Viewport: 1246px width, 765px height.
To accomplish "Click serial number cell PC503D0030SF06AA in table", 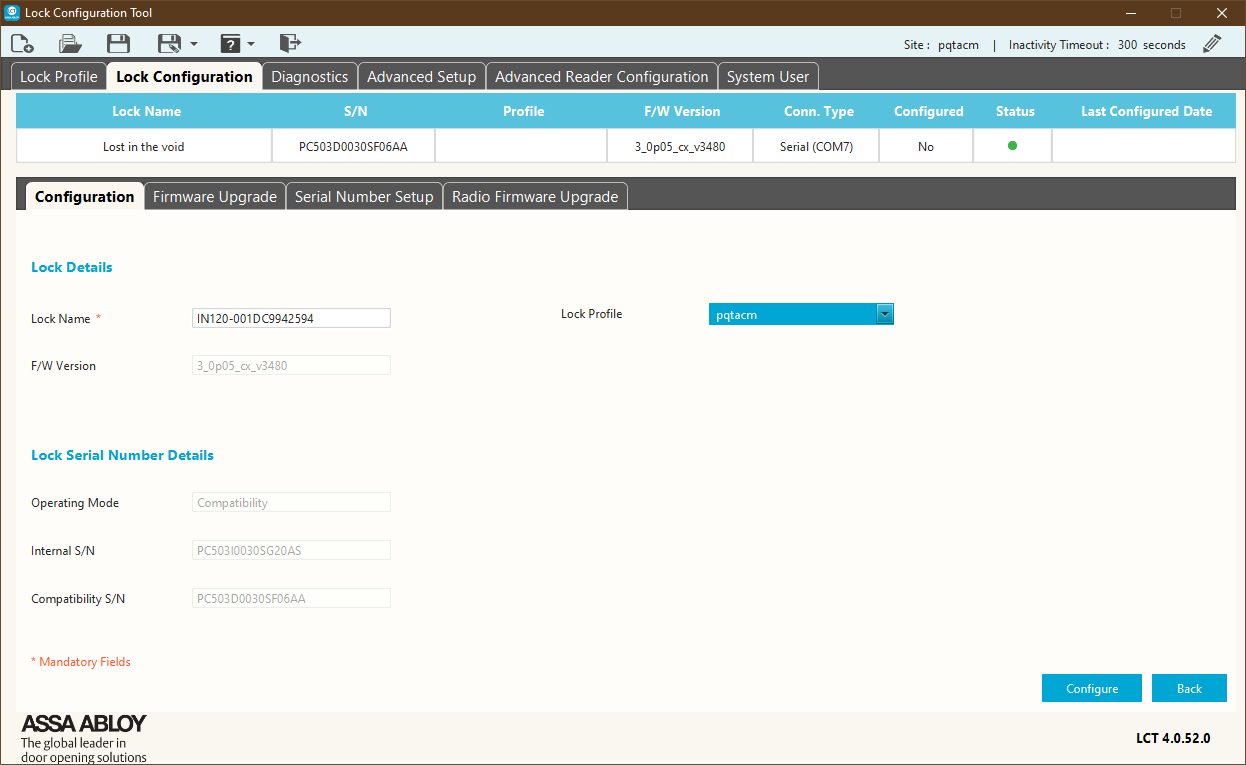I will (x=353, y=146).
